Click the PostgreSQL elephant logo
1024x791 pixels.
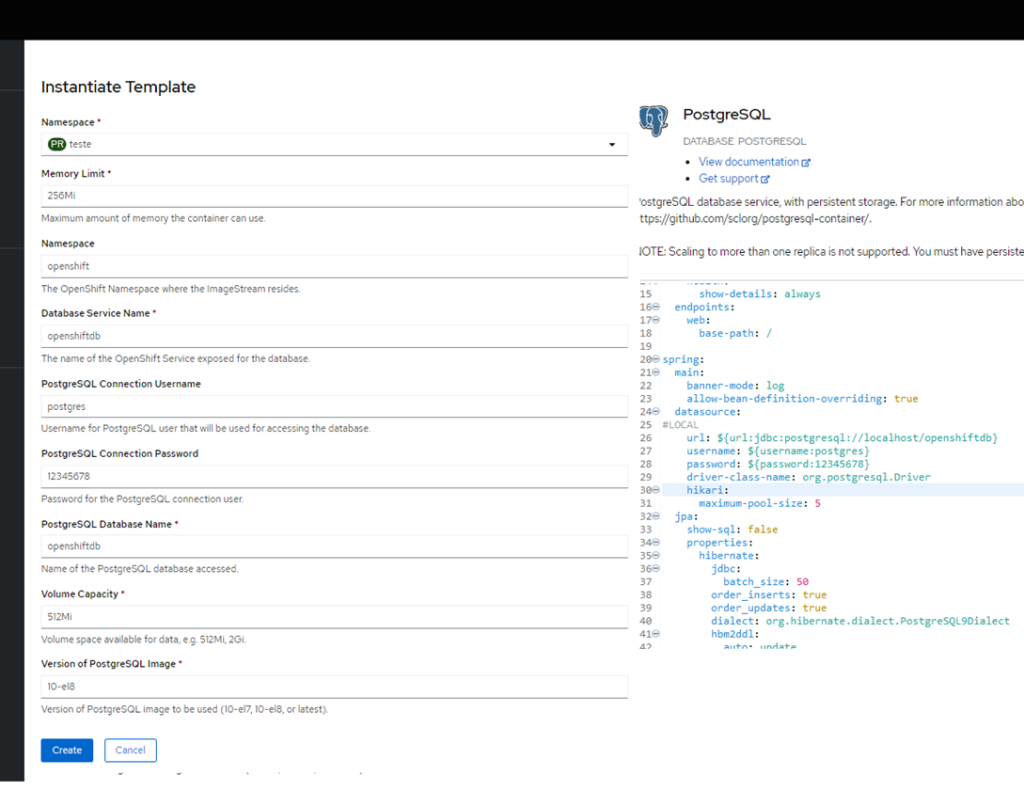(654, 121)
